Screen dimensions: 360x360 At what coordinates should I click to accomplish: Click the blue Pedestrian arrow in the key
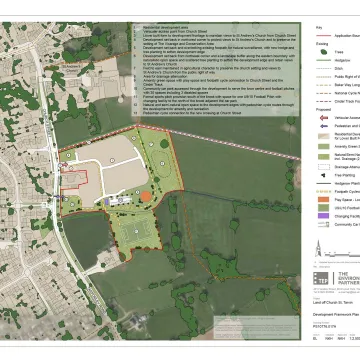click(323, 126)
